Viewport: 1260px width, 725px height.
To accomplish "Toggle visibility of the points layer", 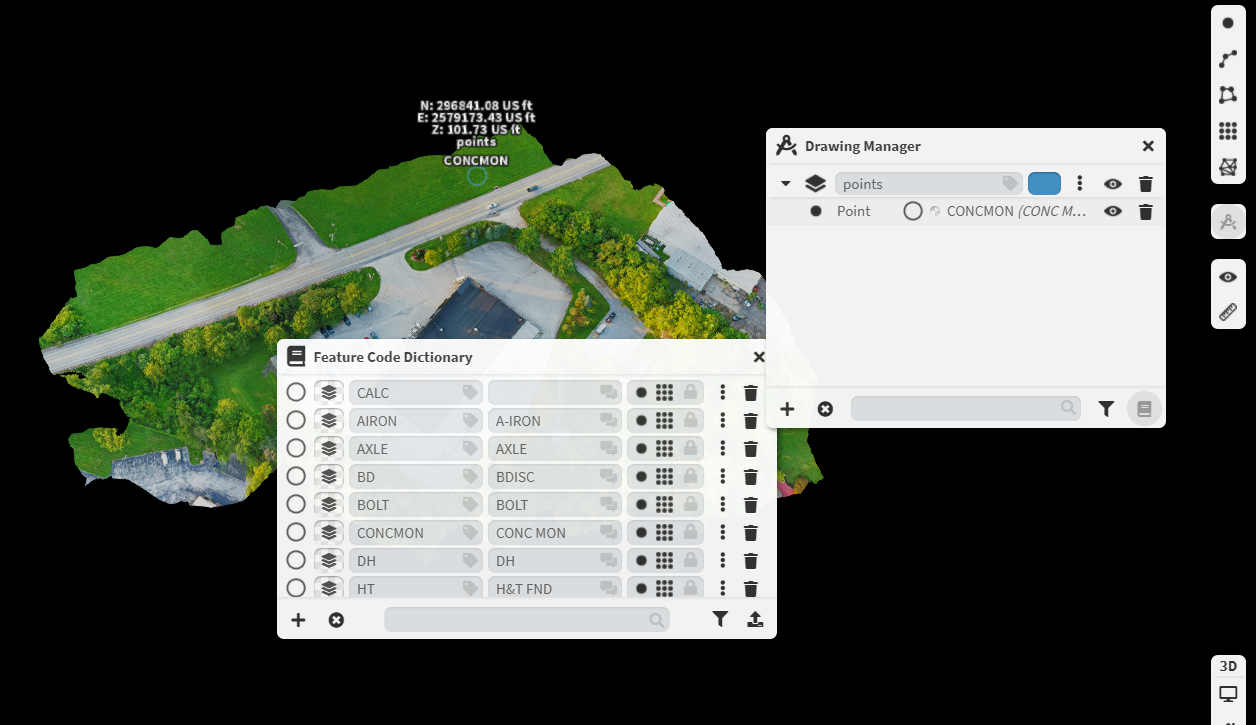I will tap(1113, 184).
